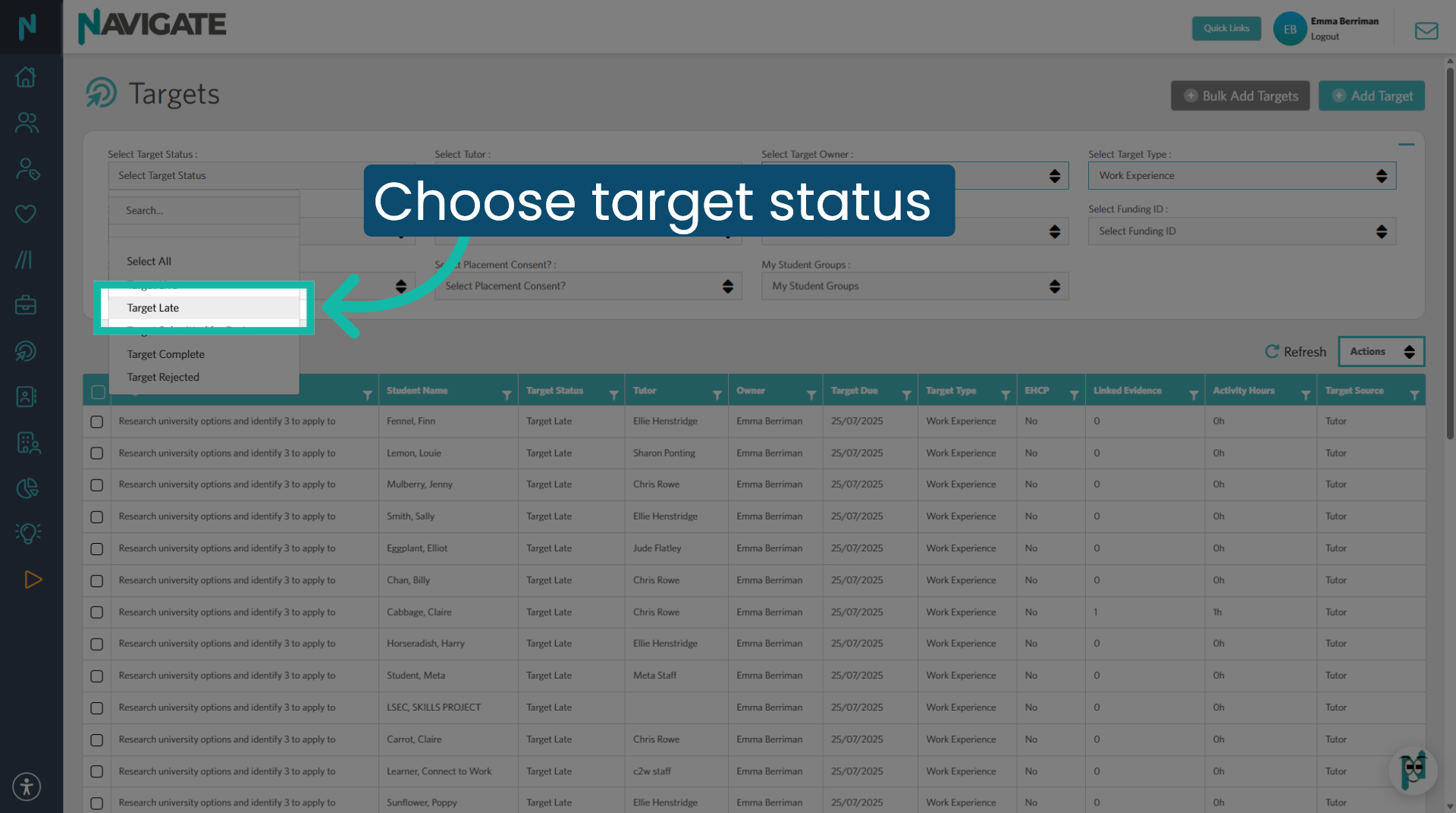Filter the EHCP column
Viewport: 1456px width, 813px height.
(x=1074, y=395)
